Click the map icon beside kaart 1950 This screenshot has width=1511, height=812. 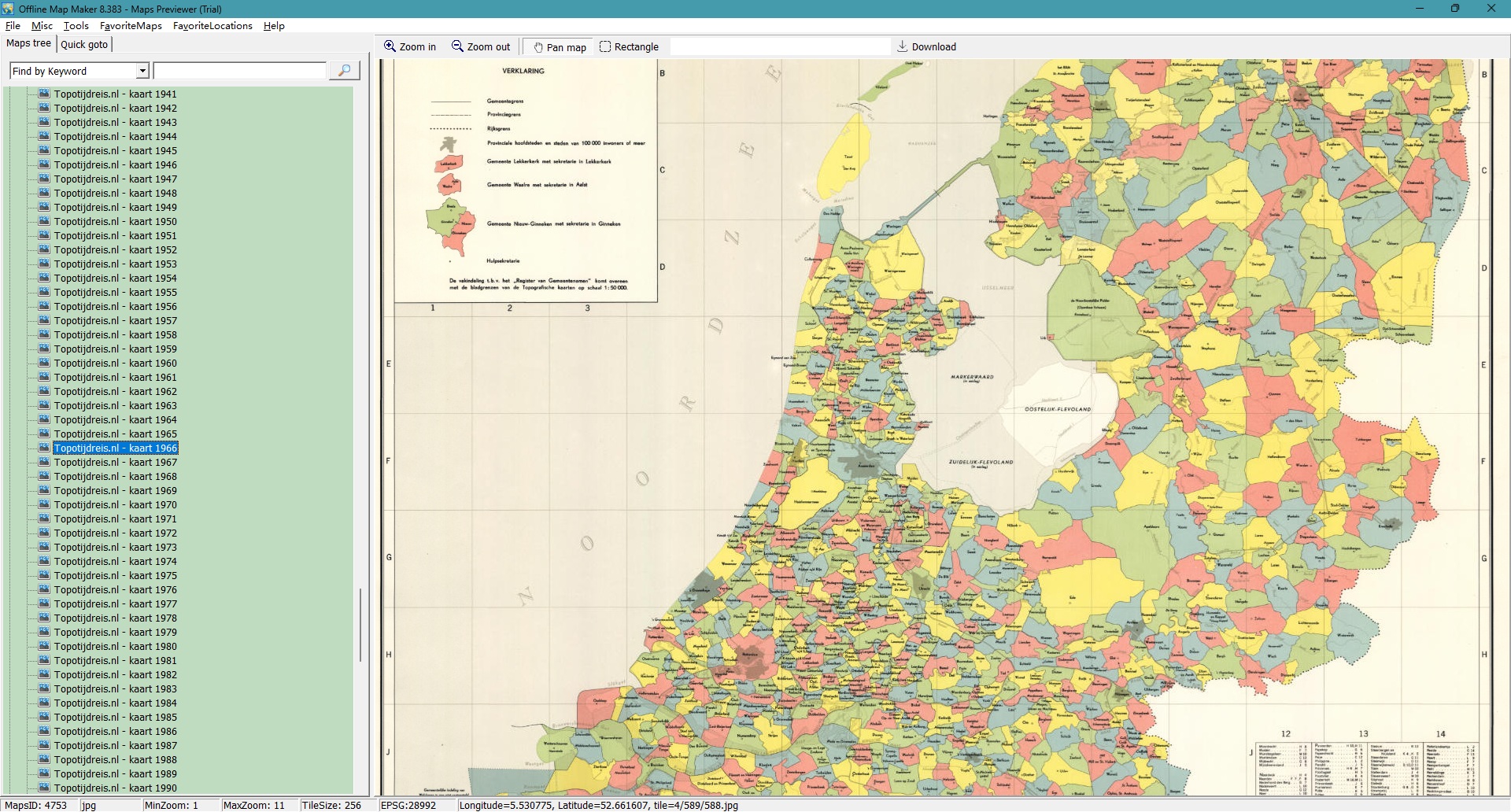44,221
